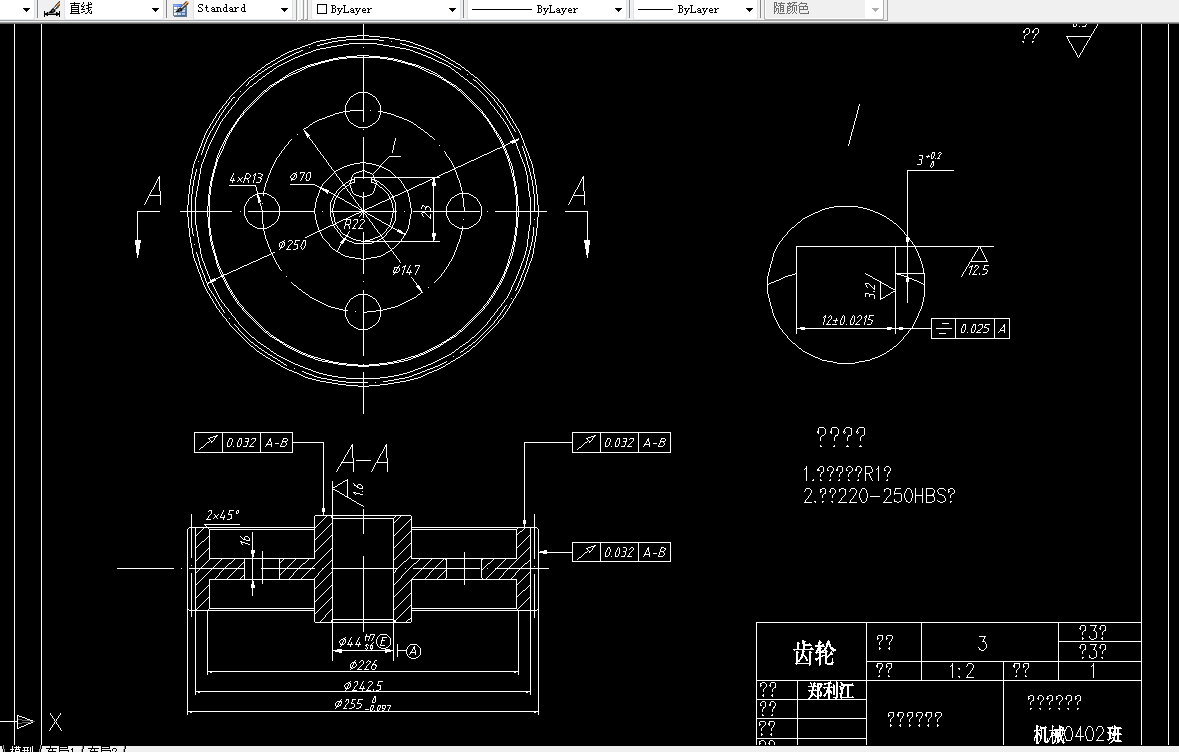Image resolution: width=1179 pixels, height=752 pixels.
Task: Select the ø70 diameter dimension
Action: [x=301, y=177]
